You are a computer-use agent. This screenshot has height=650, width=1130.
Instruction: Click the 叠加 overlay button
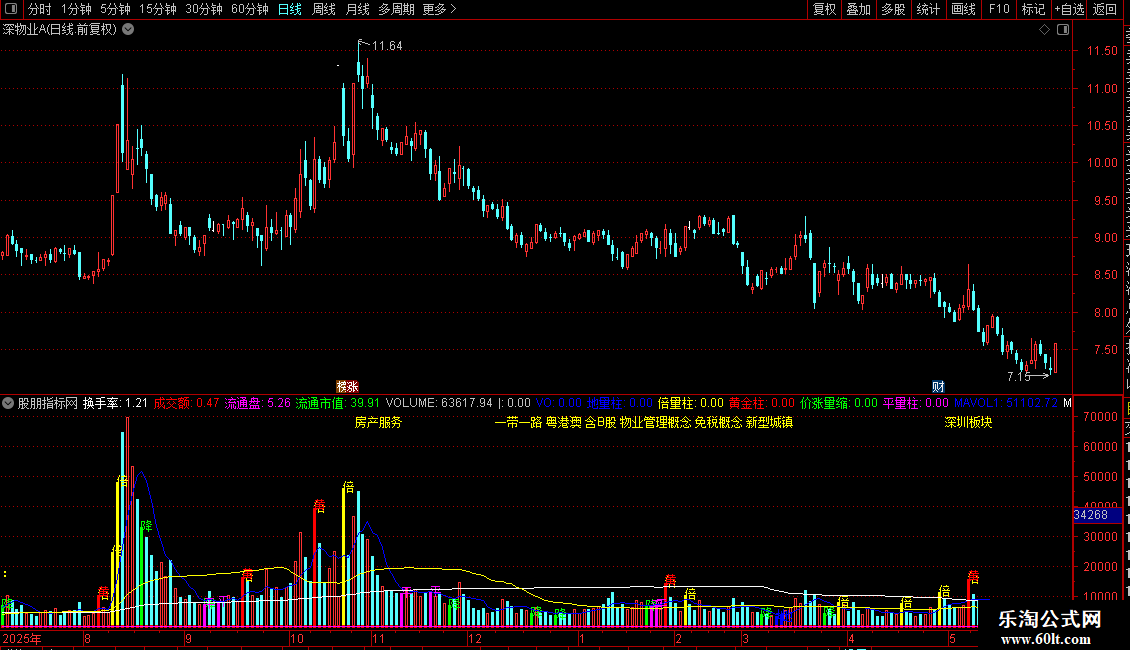[x=858, y=9]
